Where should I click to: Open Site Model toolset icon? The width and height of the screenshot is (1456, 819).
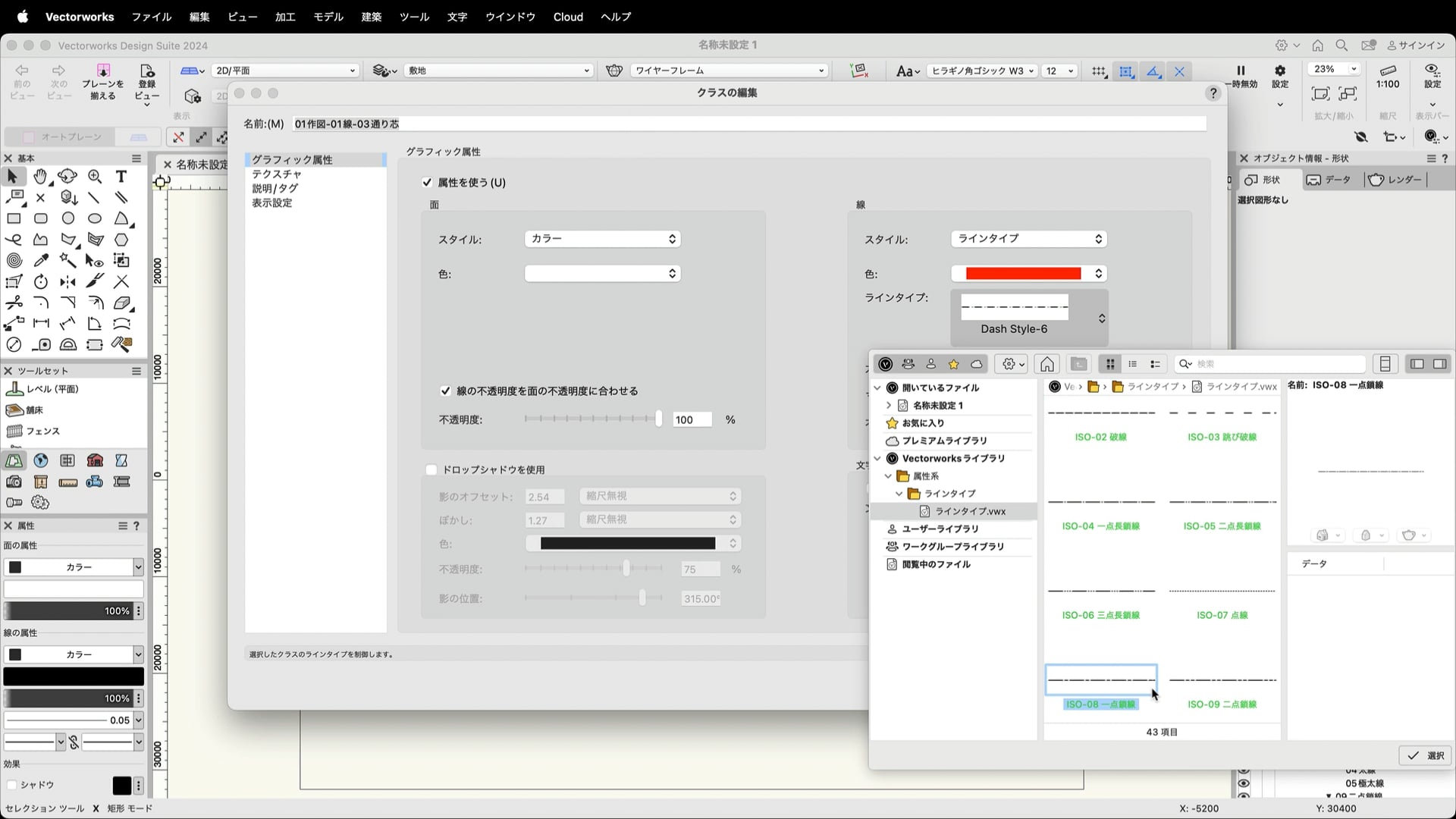14,461
